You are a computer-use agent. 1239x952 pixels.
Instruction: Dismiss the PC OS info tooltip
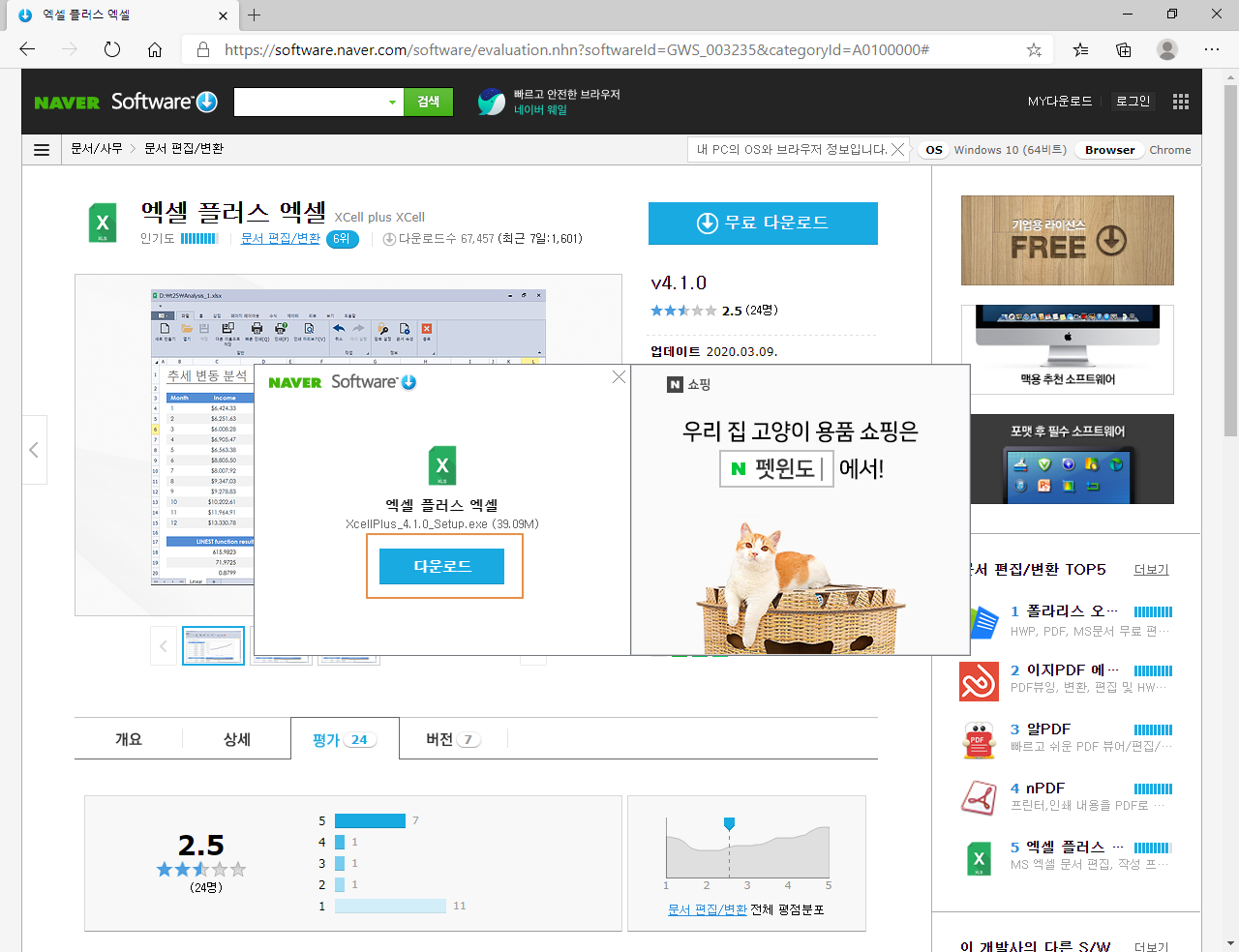coord(897,149)
